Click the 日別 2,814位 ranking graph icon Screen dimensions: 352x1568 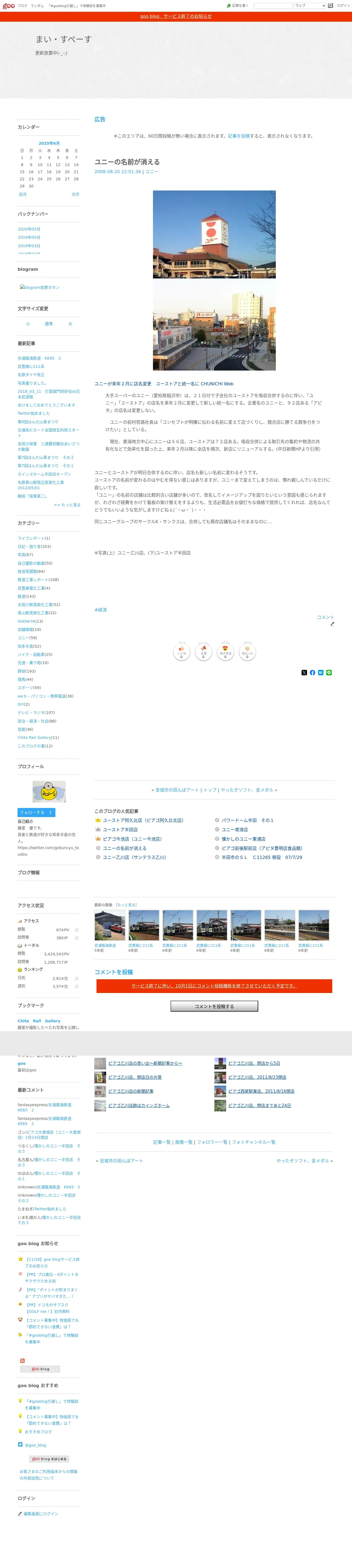tap(77, 978)
